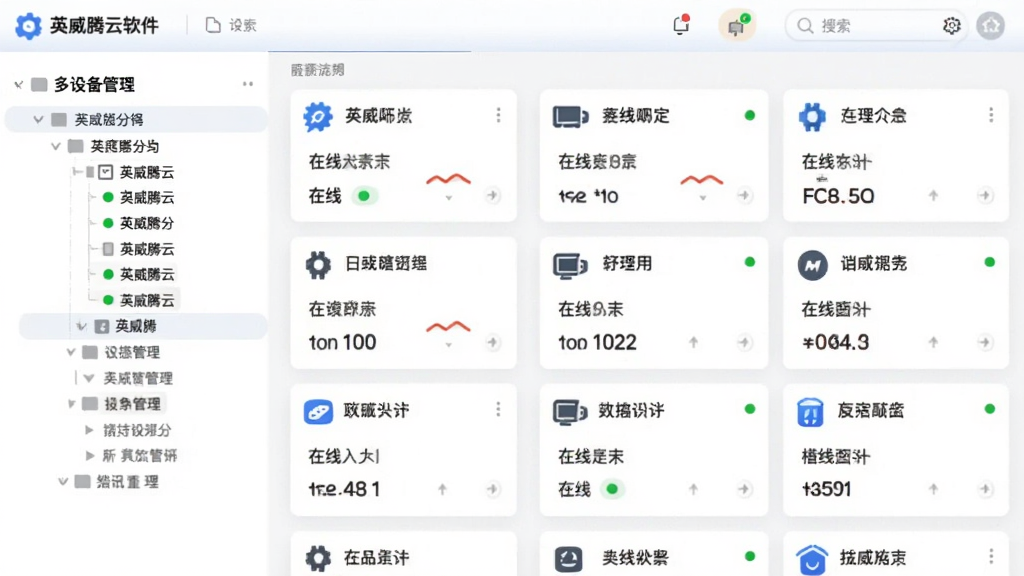Screen dimensions: 1024x576
Task: Click the monitor icon on the "ton 1022" card
Action: 569,265
